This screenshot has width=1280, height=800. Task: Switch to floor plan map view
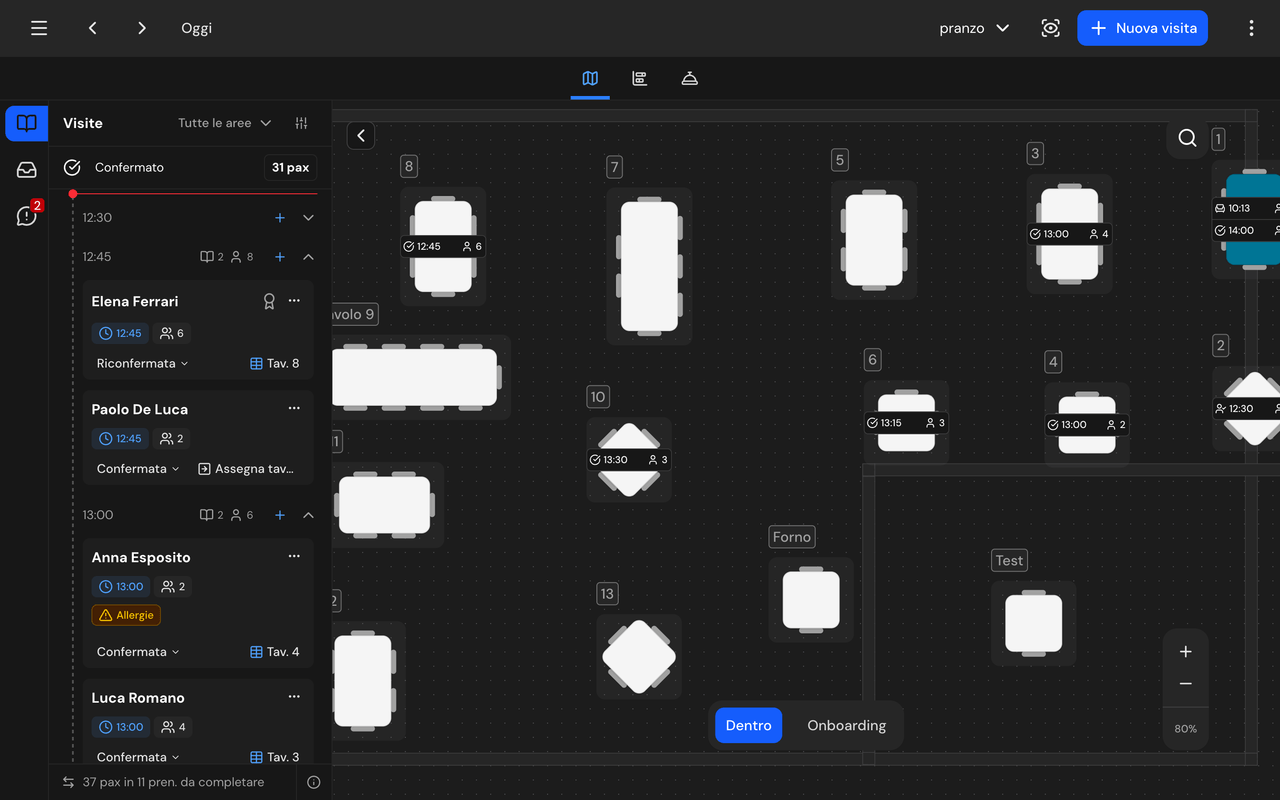tap(590, 78)
